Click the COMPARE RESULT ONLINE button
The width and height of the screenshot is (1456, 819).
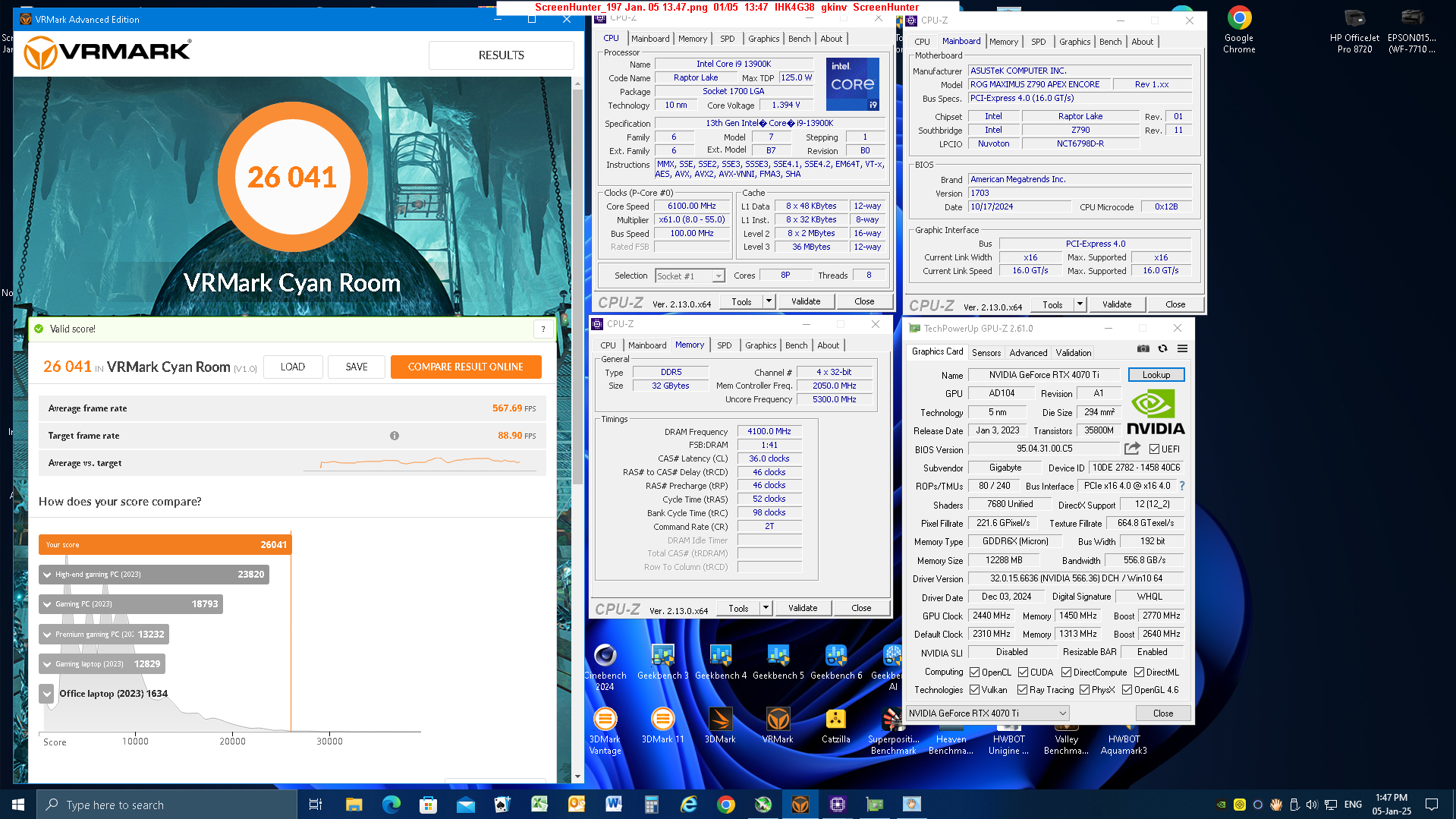tap(466, 367)
